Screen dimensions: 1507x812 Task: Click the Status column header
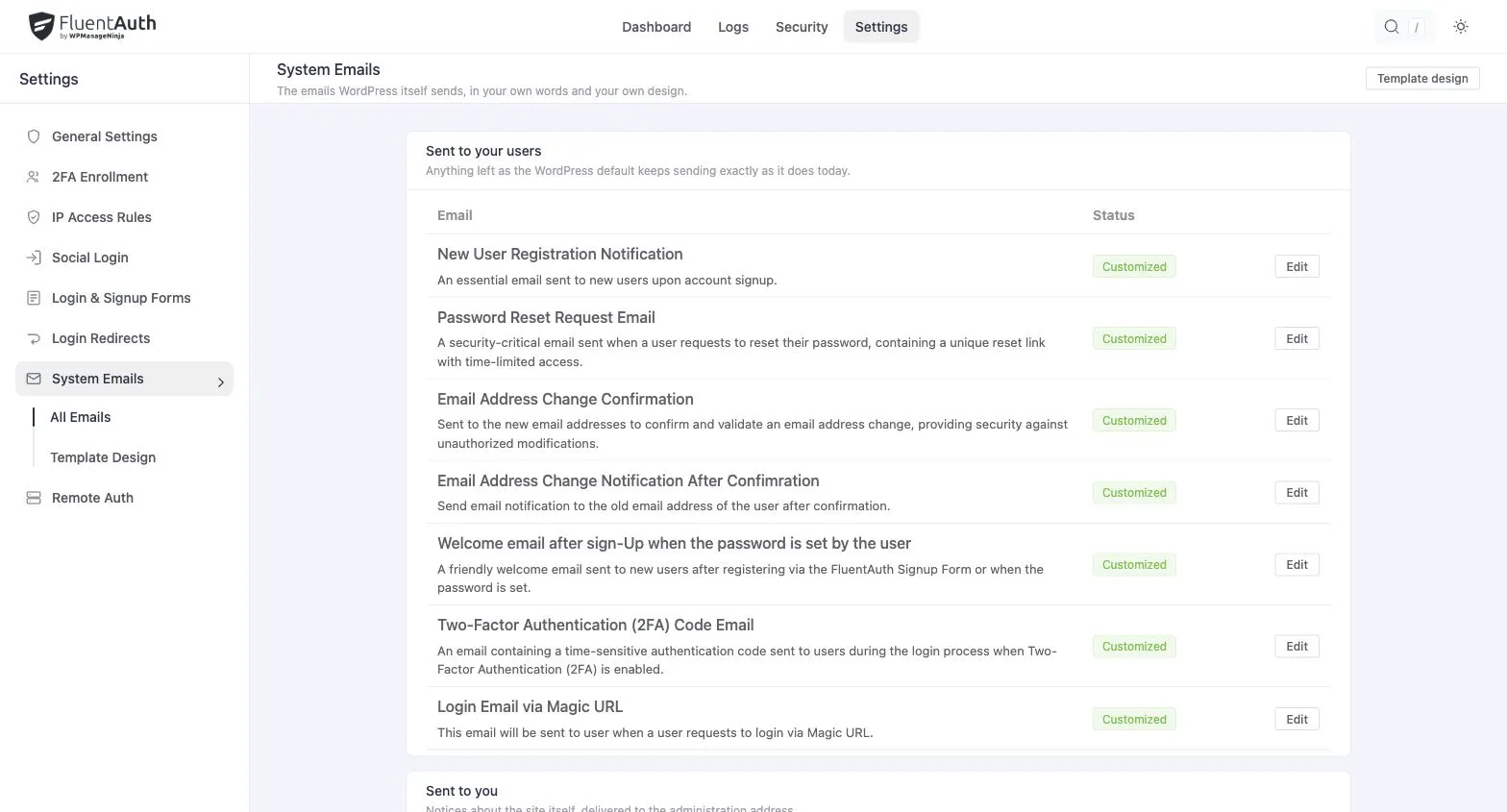[x=1113, y=215]
